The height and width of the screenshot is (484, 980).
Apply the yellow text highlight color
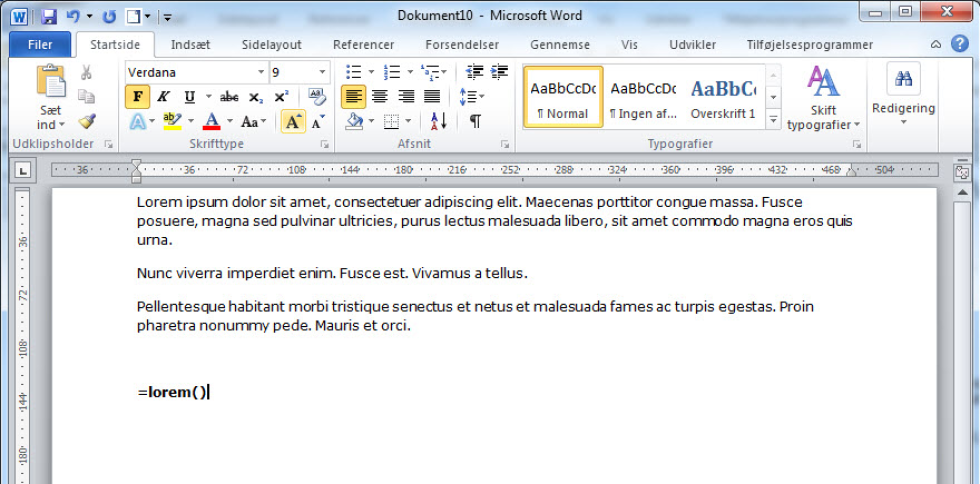(172, 121)
